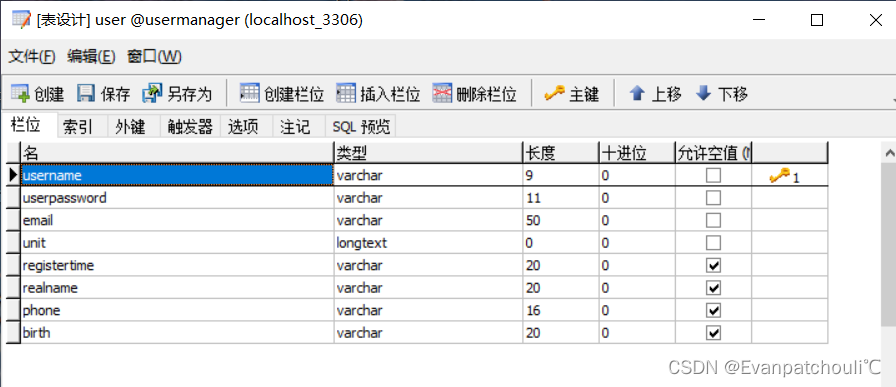Select the email field name cell
This screenshot has width=896, height=387.
point(177,221)
